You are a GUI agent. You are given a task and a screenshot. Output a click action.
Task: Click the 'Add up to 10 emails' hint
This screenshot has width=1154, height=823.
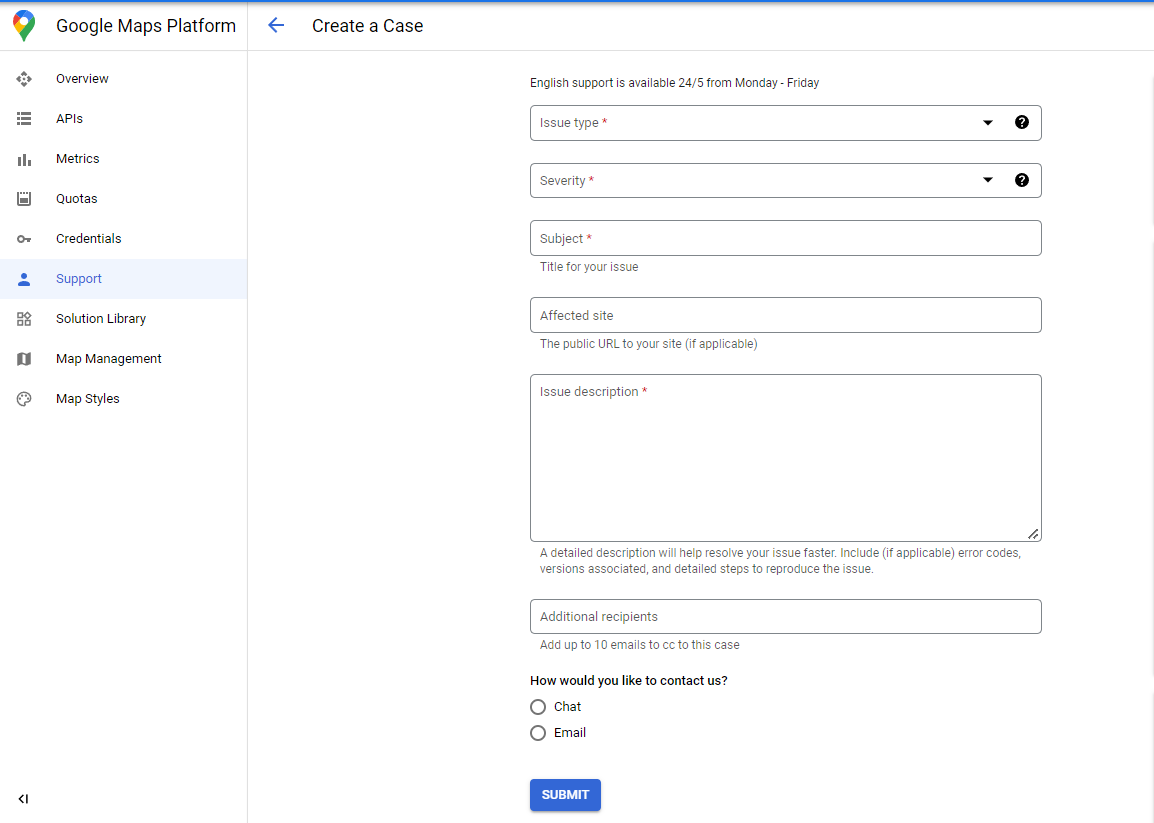tap(640, 645)
